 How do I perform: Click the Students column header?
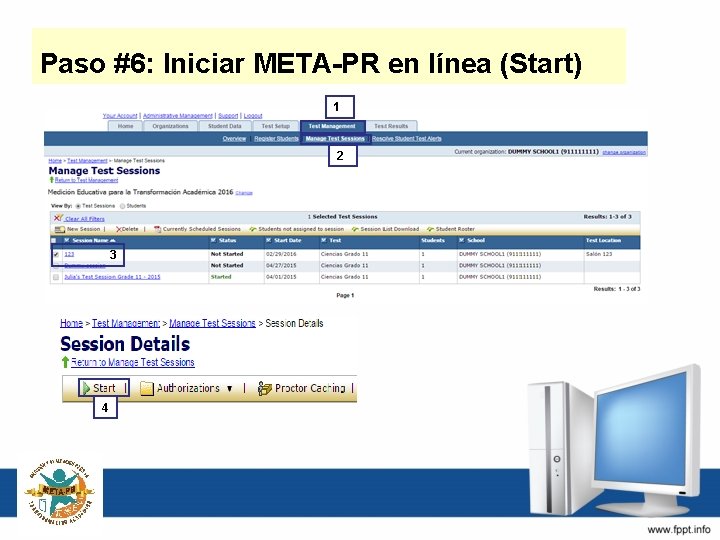433,240
